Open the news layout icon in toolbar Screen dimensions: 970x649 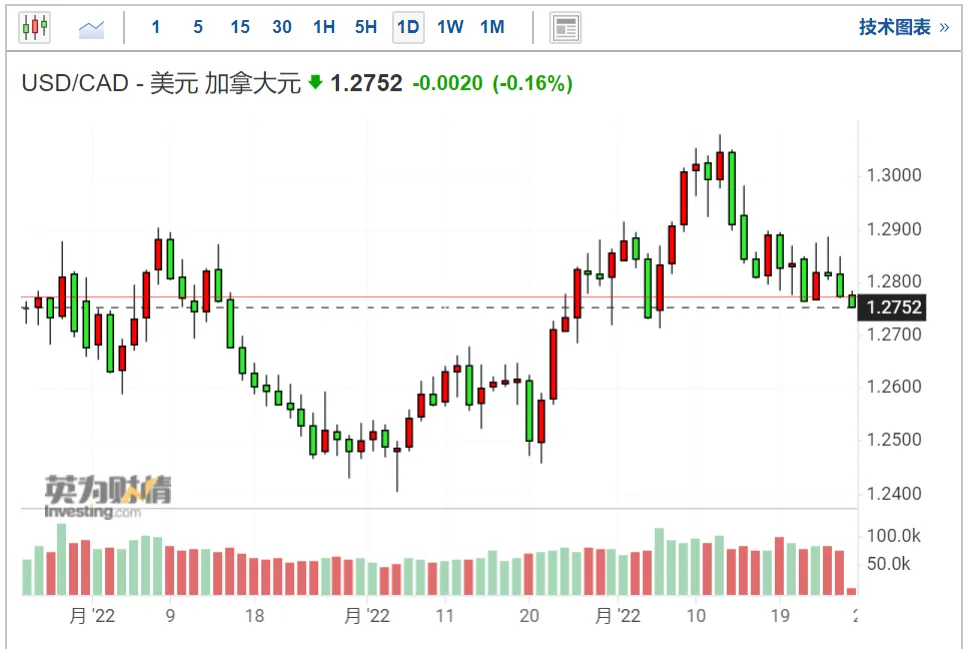click(x=565, y=28)
